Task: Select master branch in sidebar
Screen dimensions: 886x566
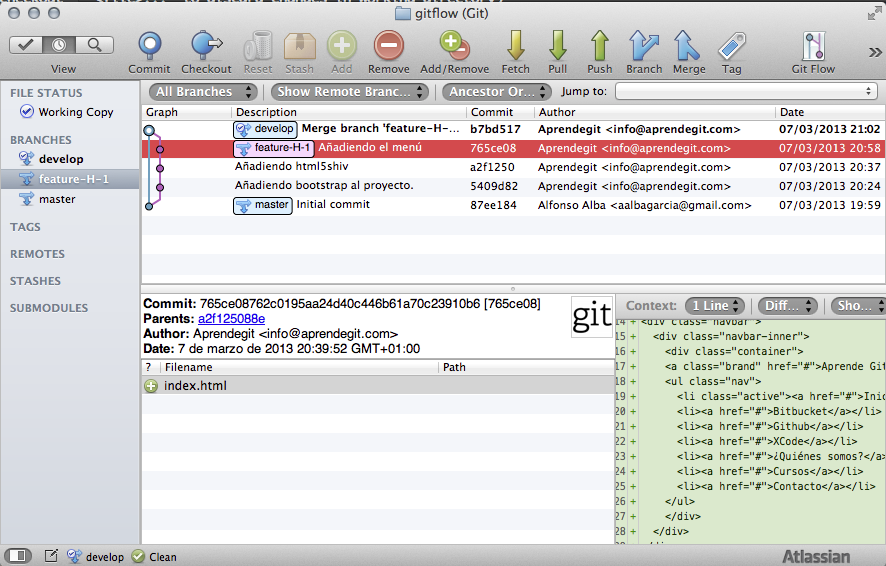Action: [58, 199]
